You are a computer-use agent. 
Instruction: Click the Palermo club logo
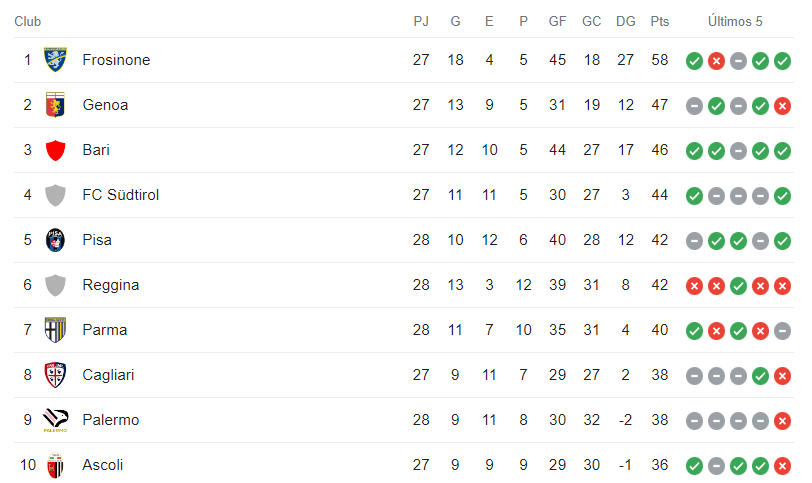55,420
